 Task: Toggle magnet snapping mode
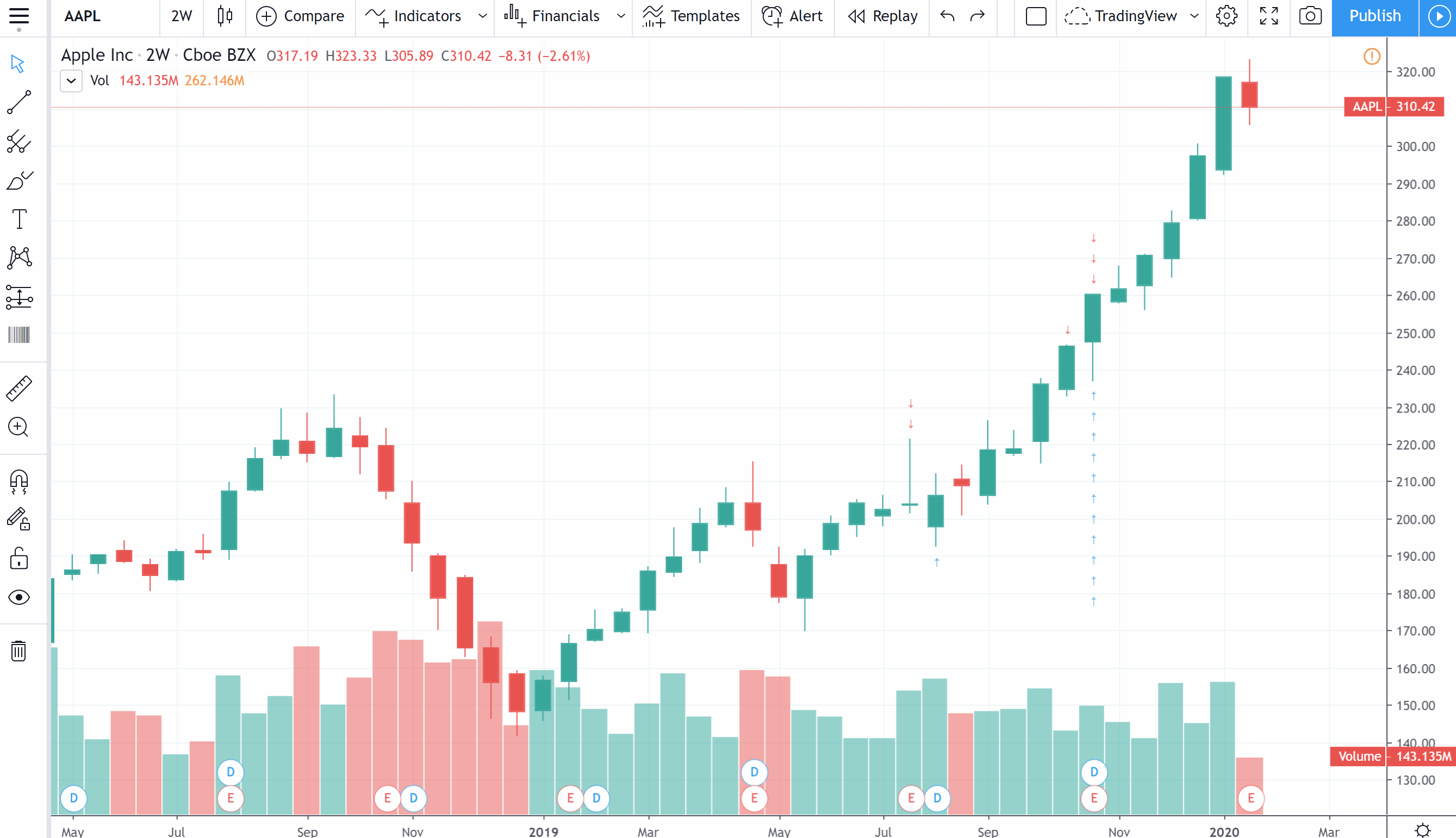(19, 482)
